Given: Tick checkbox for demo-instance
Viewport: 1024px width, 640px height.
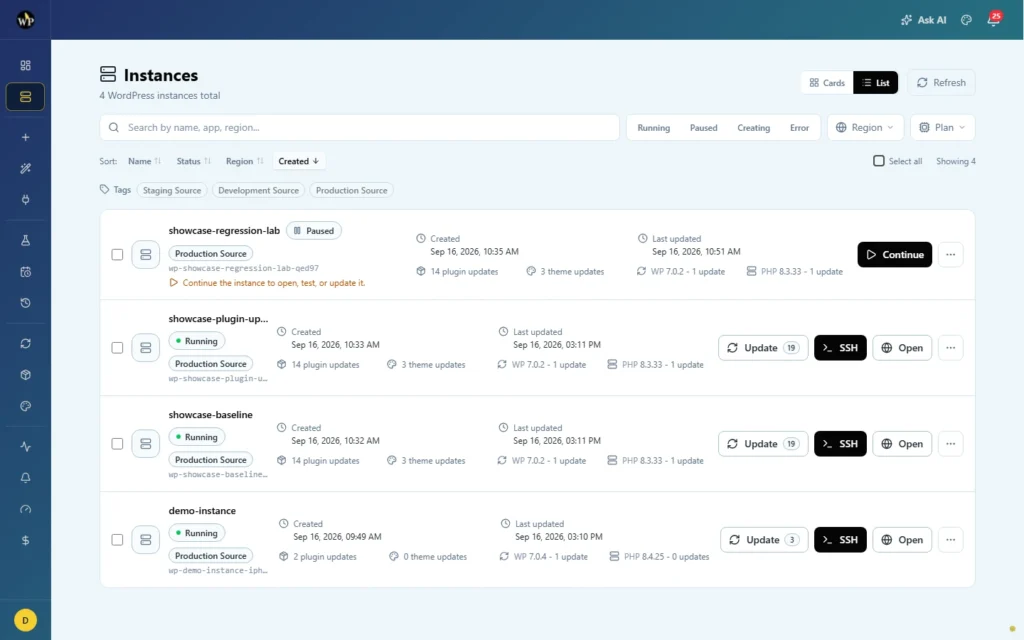Looking at the screenshot, I should (x=117, y=540).
